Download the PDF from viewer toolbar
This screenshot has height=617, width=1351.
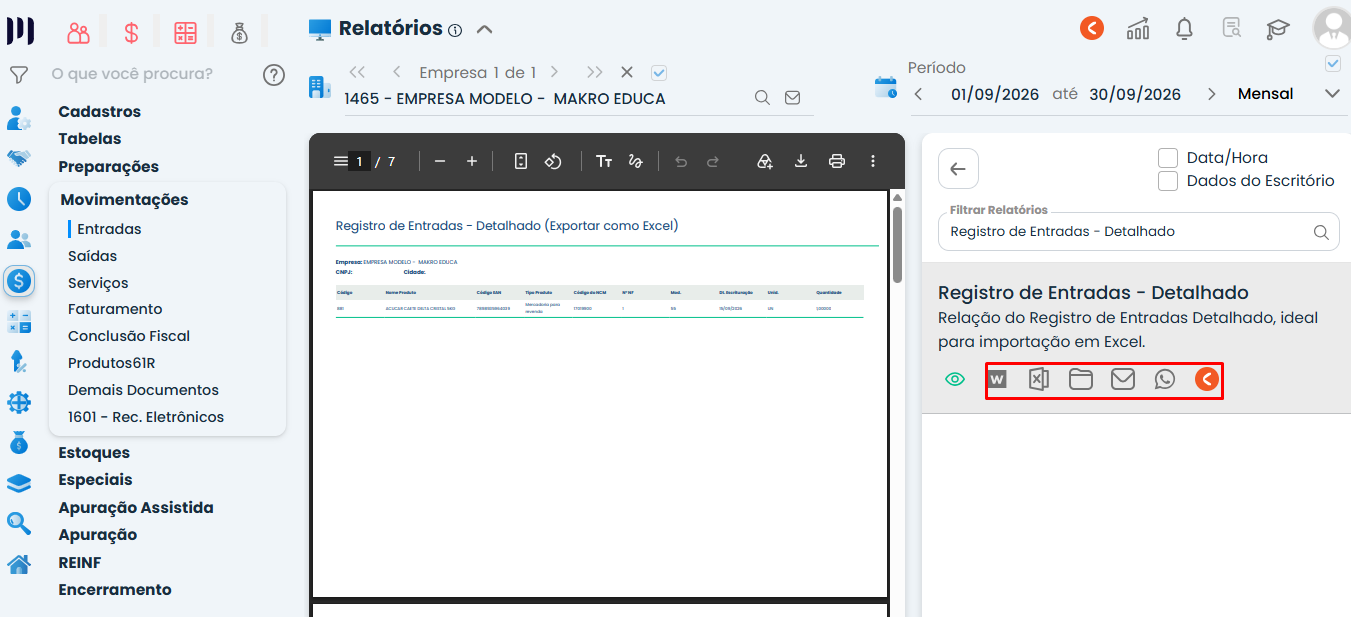pos(801,161)
